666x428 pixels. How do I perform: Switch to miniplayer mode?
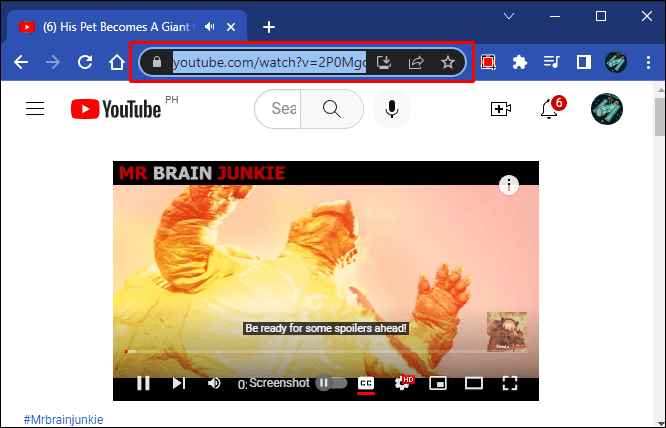(x=438, y=383)
